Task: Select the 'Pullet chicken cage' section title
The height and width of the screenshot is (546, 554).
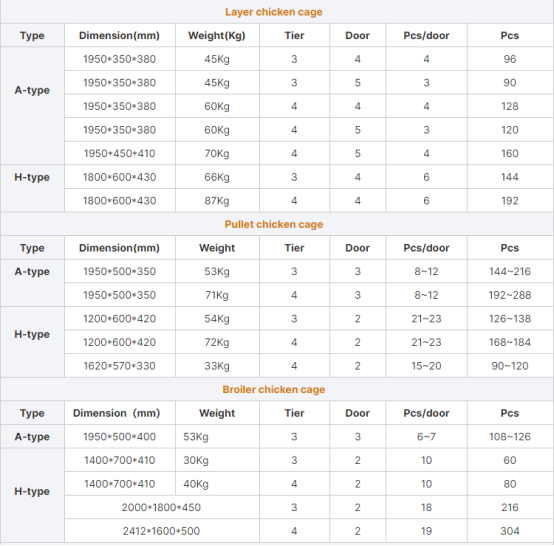Action: (x=273, y=224)
